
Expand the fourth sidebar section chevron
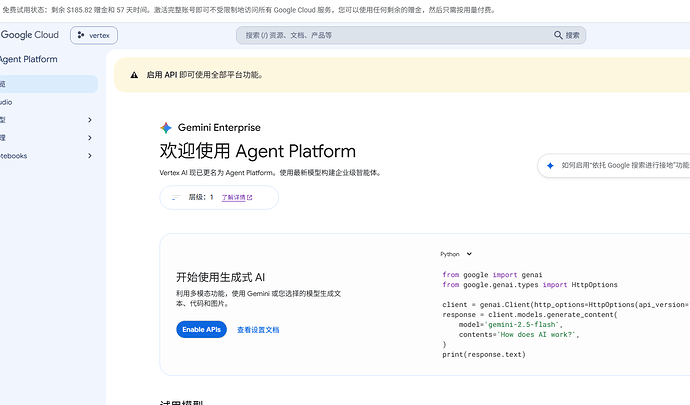90,138
